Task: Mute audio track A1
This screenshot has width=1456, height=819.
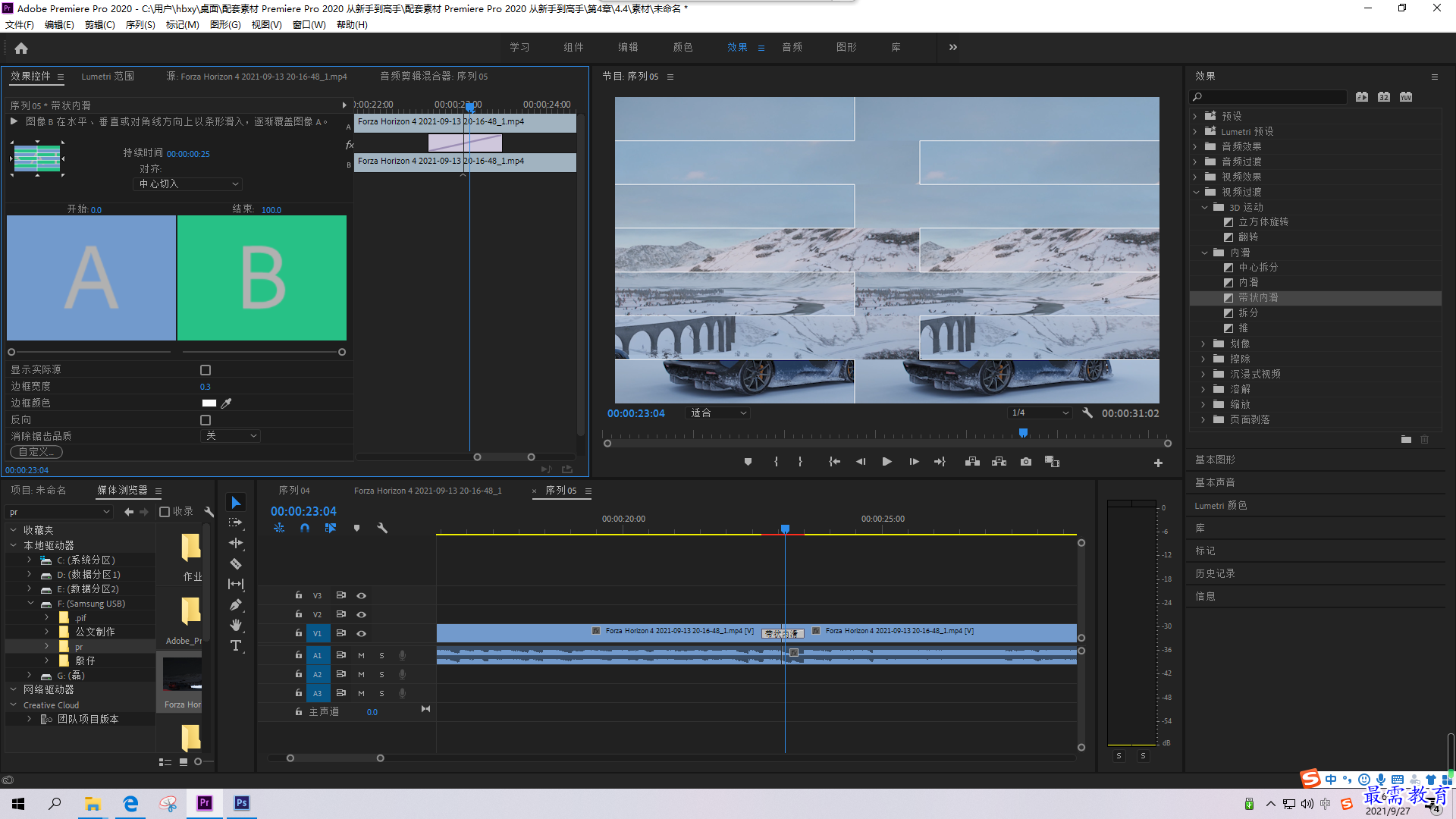Action: [361, 655]
